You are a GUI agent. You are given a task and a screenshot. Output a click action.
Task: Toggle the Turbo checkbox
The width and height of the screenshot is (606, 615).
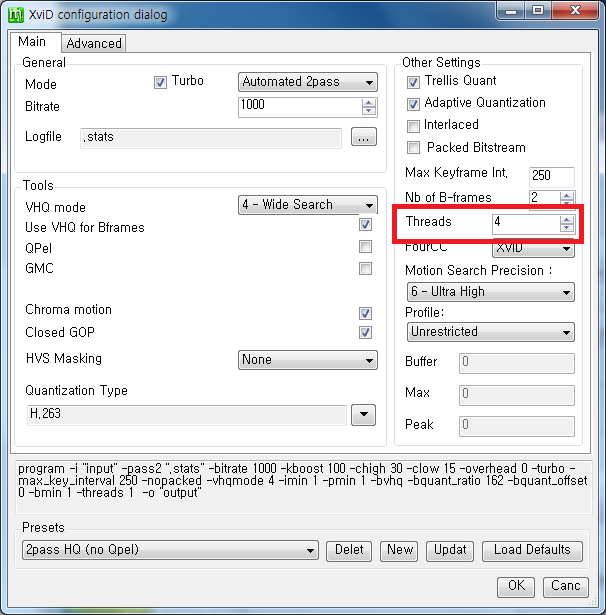point(160,82)
